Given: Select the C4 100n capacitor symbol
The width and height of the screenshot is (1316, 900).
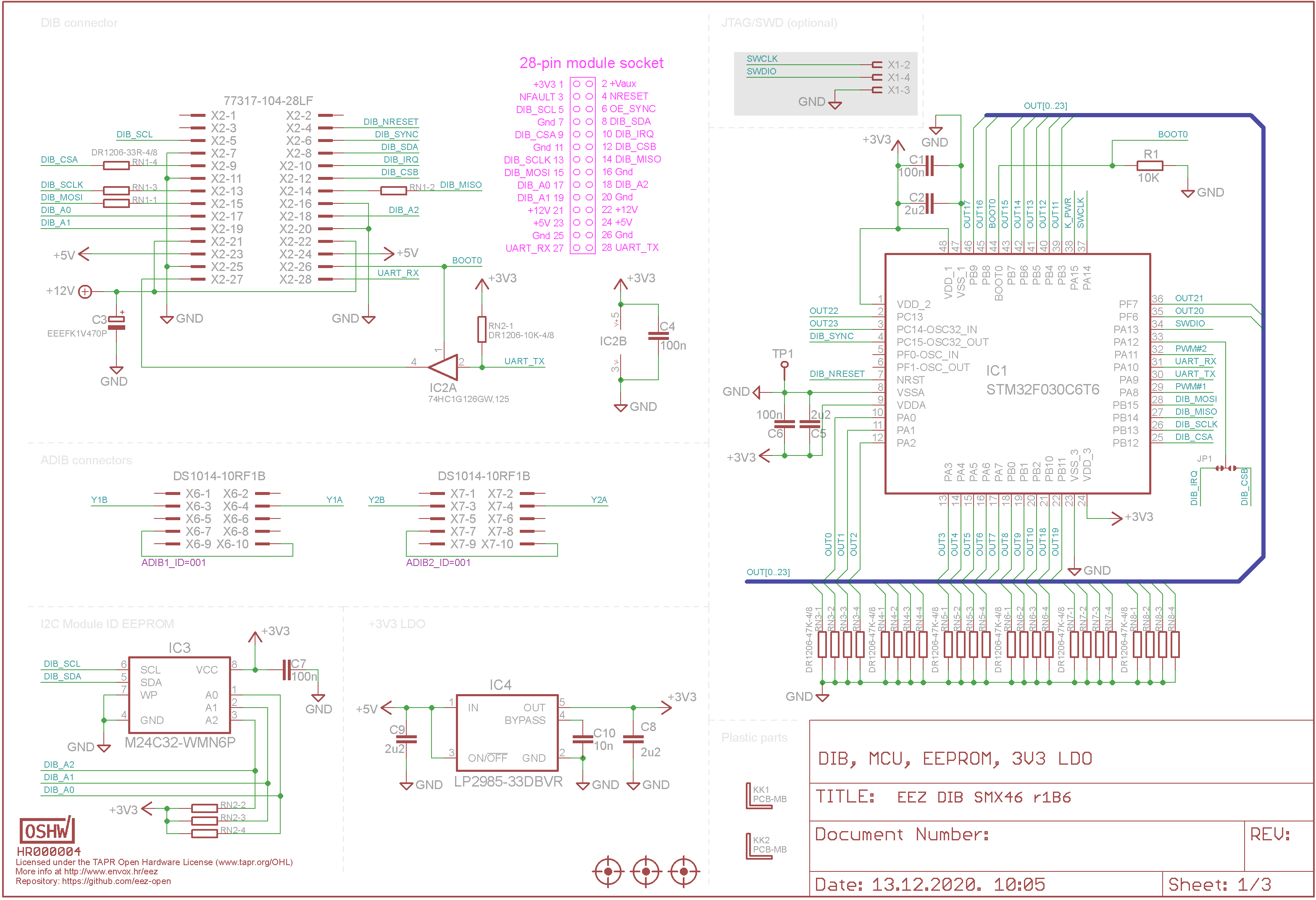Looking at the screenshot, I should coord(658,336).
